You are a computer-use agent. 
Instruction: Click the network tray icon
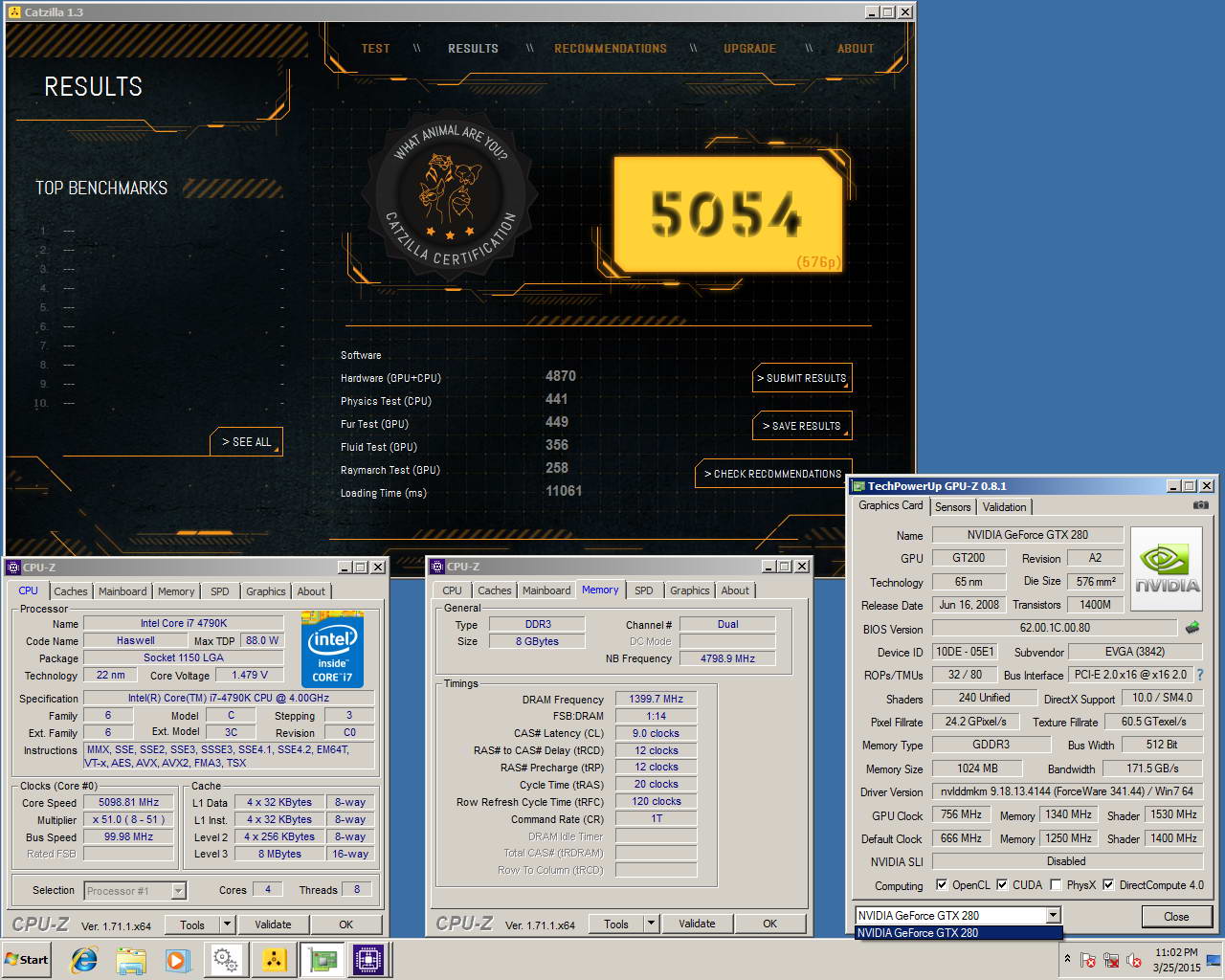[1111, 960]
